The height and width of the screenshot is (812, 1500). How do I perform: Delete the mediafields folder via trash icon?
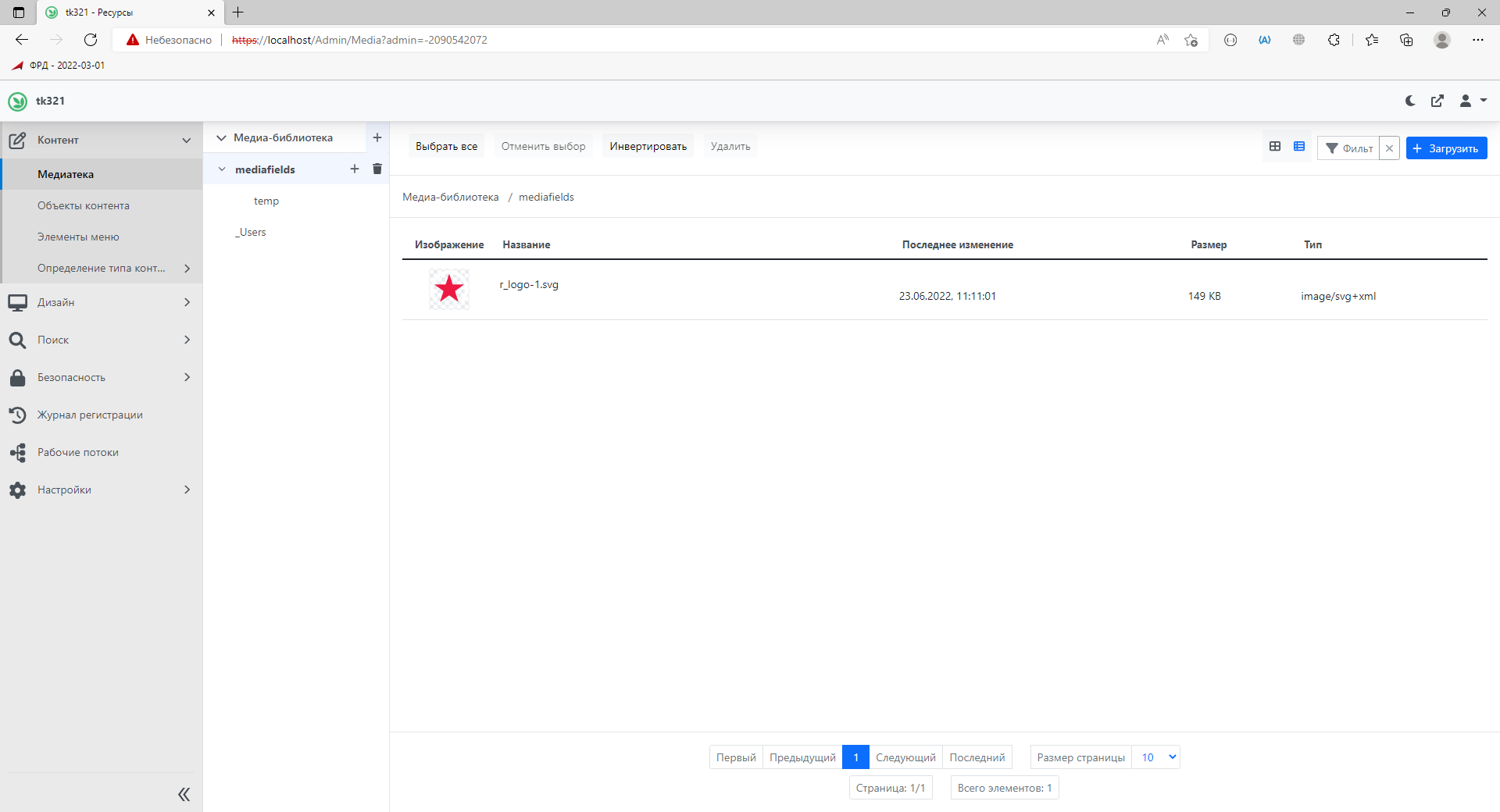click(x=377, y=169)
